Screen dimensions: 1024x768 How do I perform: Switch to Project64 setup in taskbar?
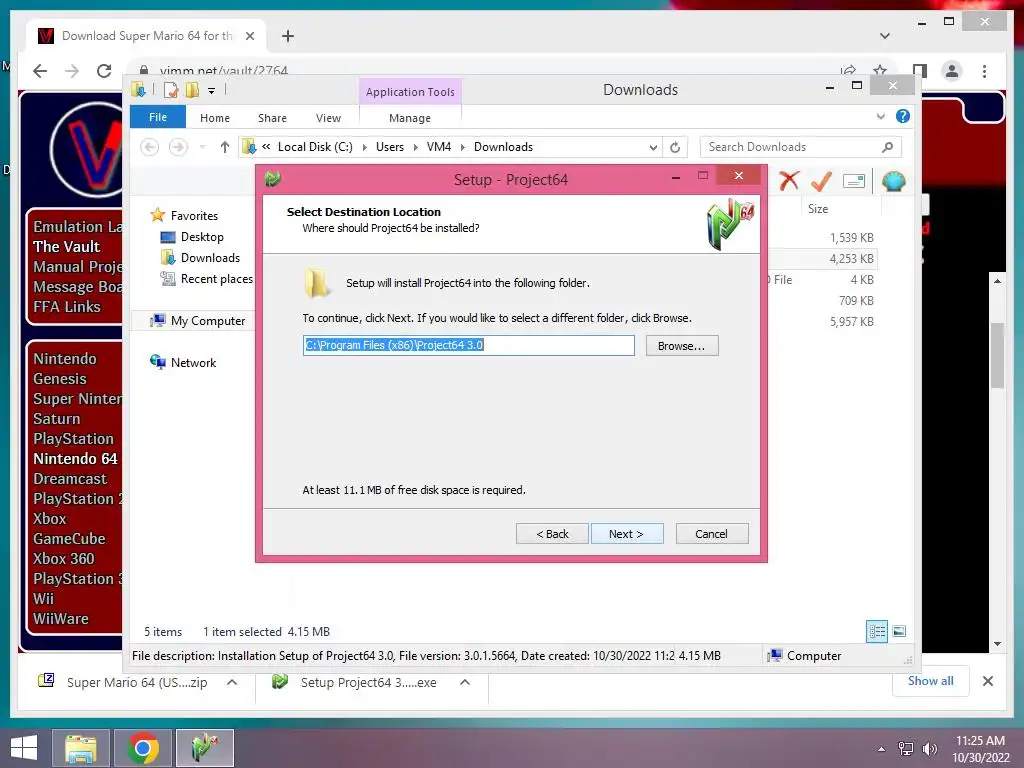coord(205,748)
